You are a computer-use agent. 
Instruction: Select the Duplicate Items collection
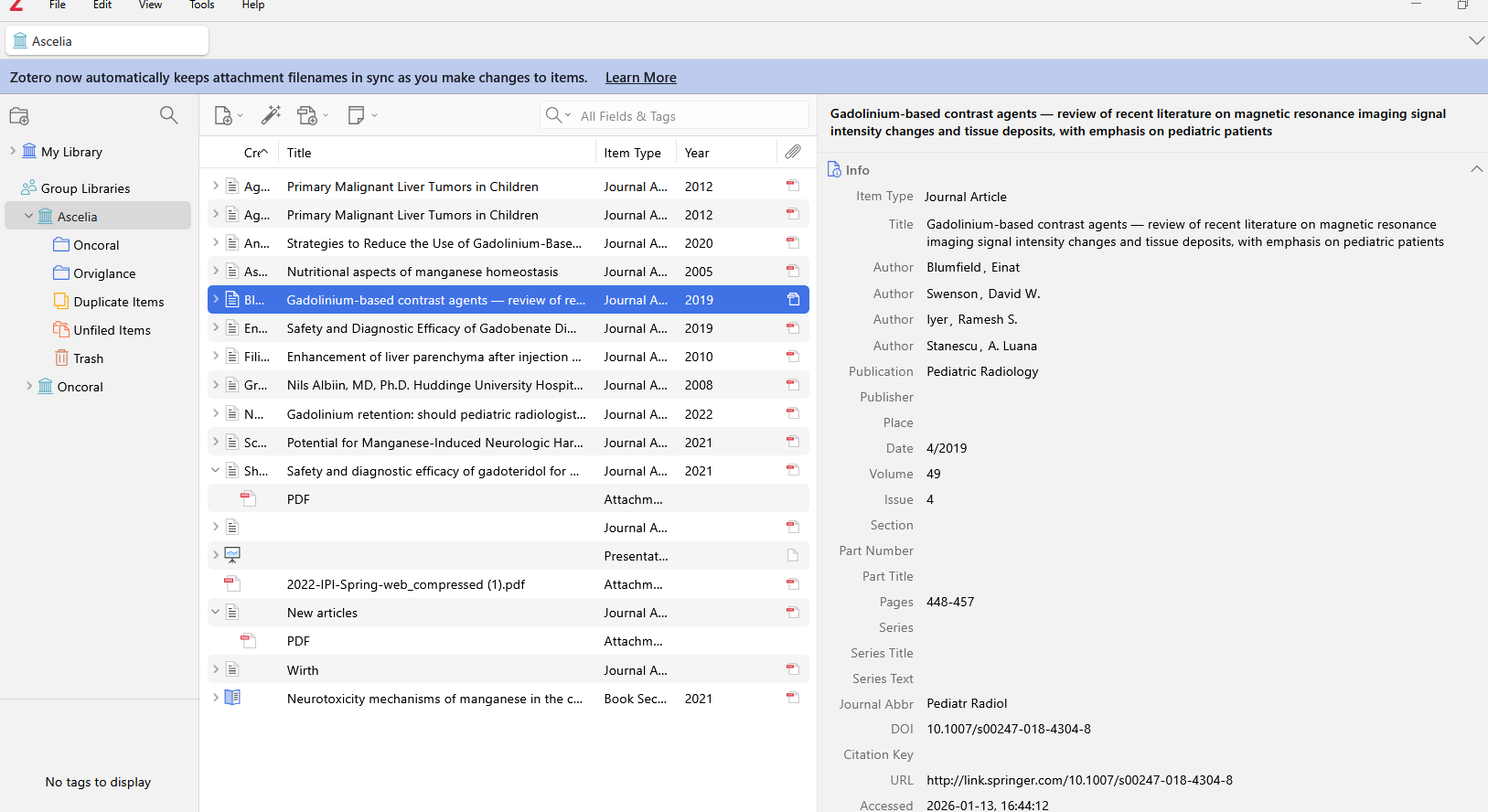coord(119,302)
